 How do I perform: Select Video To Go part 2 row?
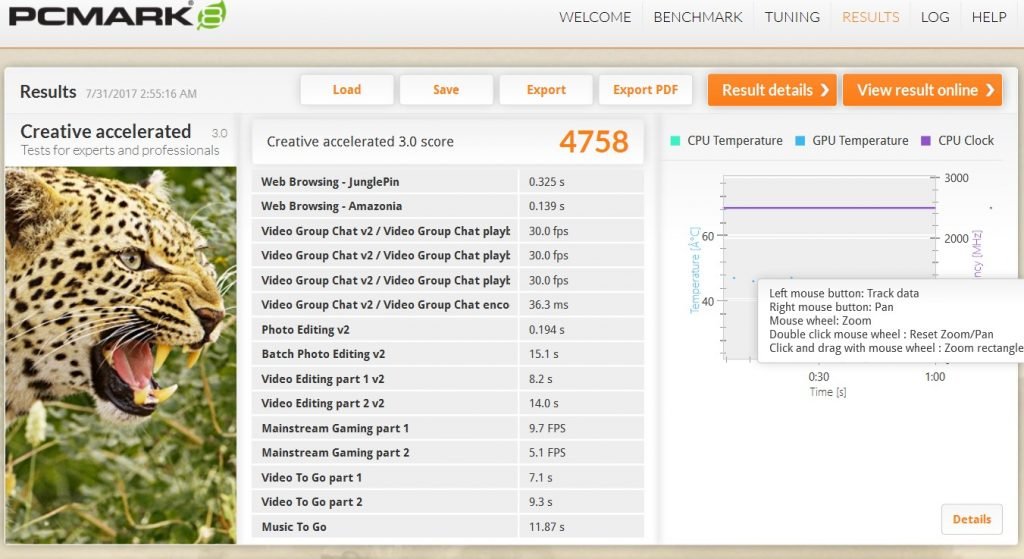tap(447, 502)
